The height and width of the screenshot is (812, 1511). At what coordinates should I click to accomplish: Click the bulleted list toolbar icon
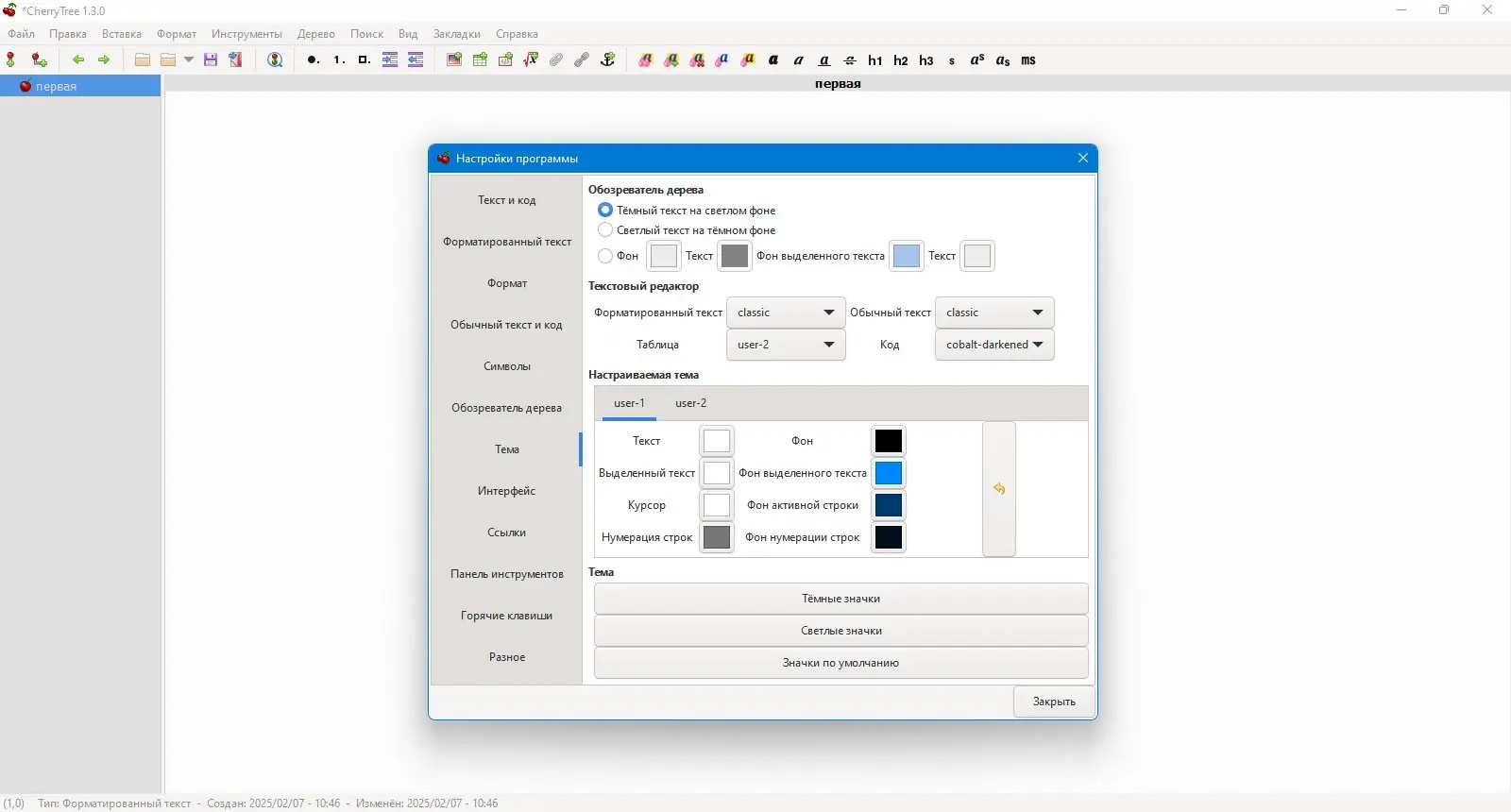[x=313, y=60]
